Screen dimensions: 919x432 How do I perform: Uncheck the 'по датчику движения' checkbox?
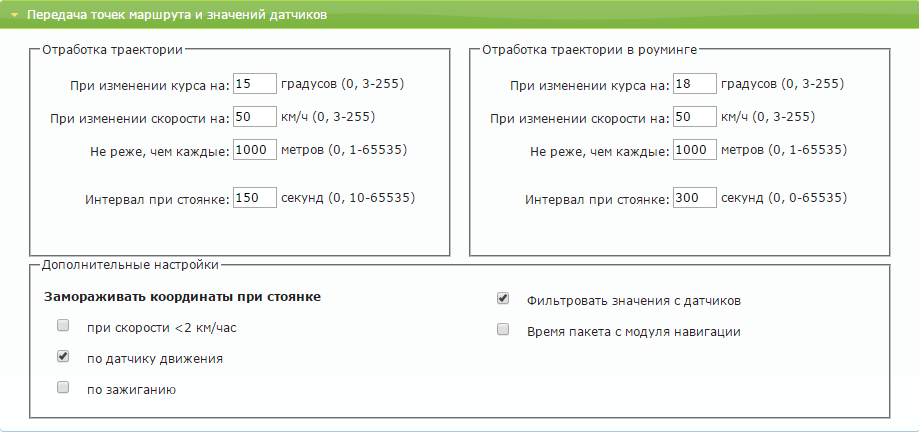coord(63,356)
